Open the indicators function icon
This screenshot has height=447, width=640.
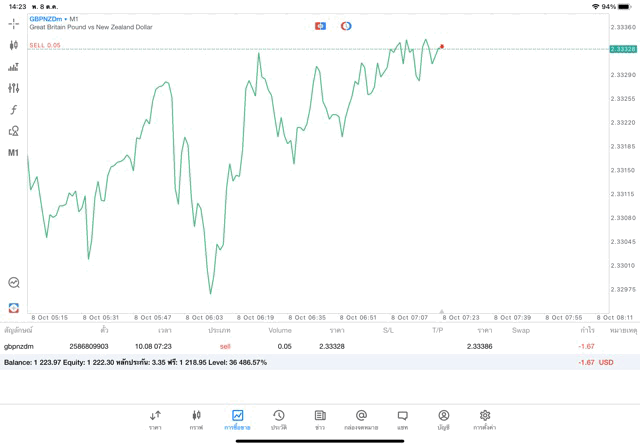(14, 110)
